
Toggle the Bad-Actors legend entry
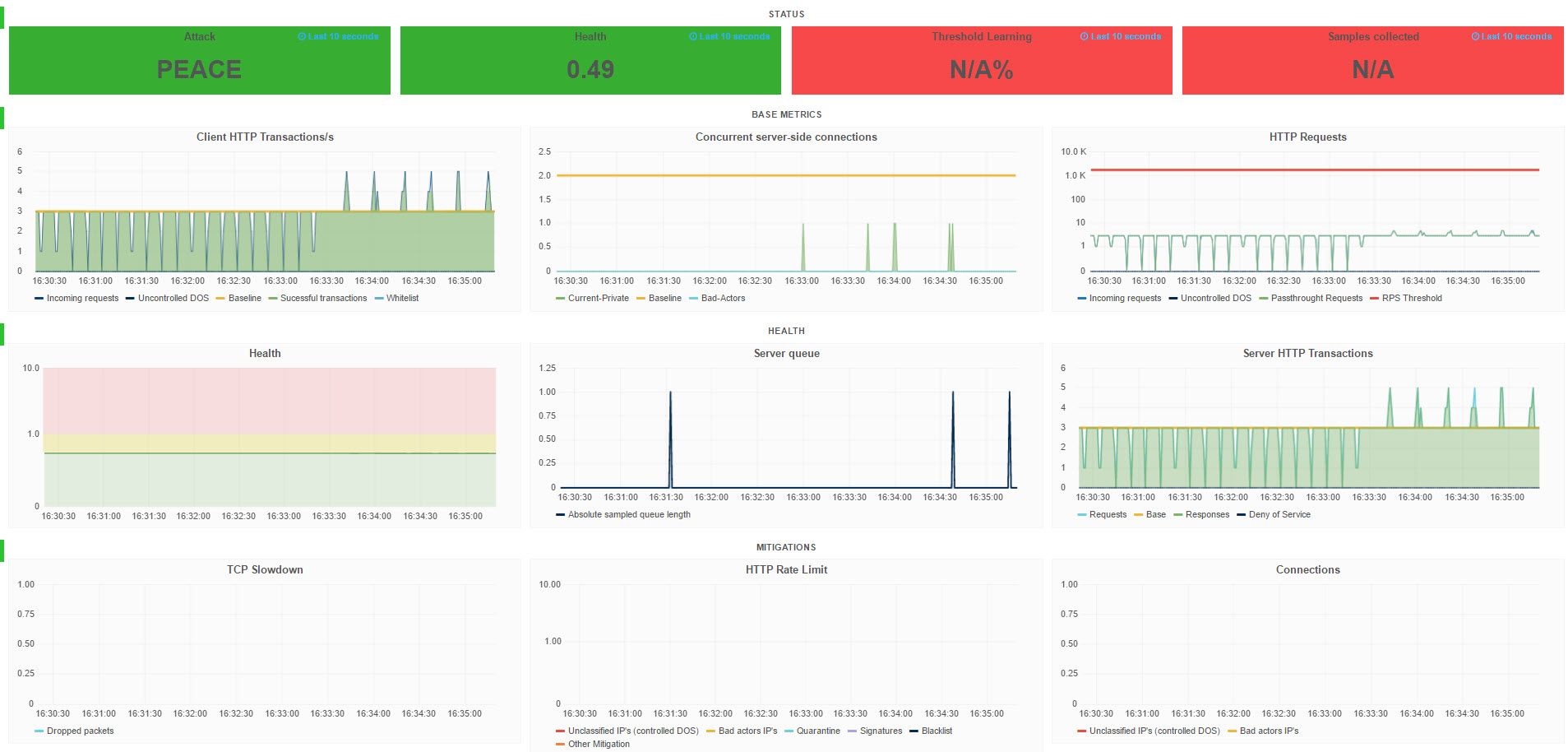723,299
